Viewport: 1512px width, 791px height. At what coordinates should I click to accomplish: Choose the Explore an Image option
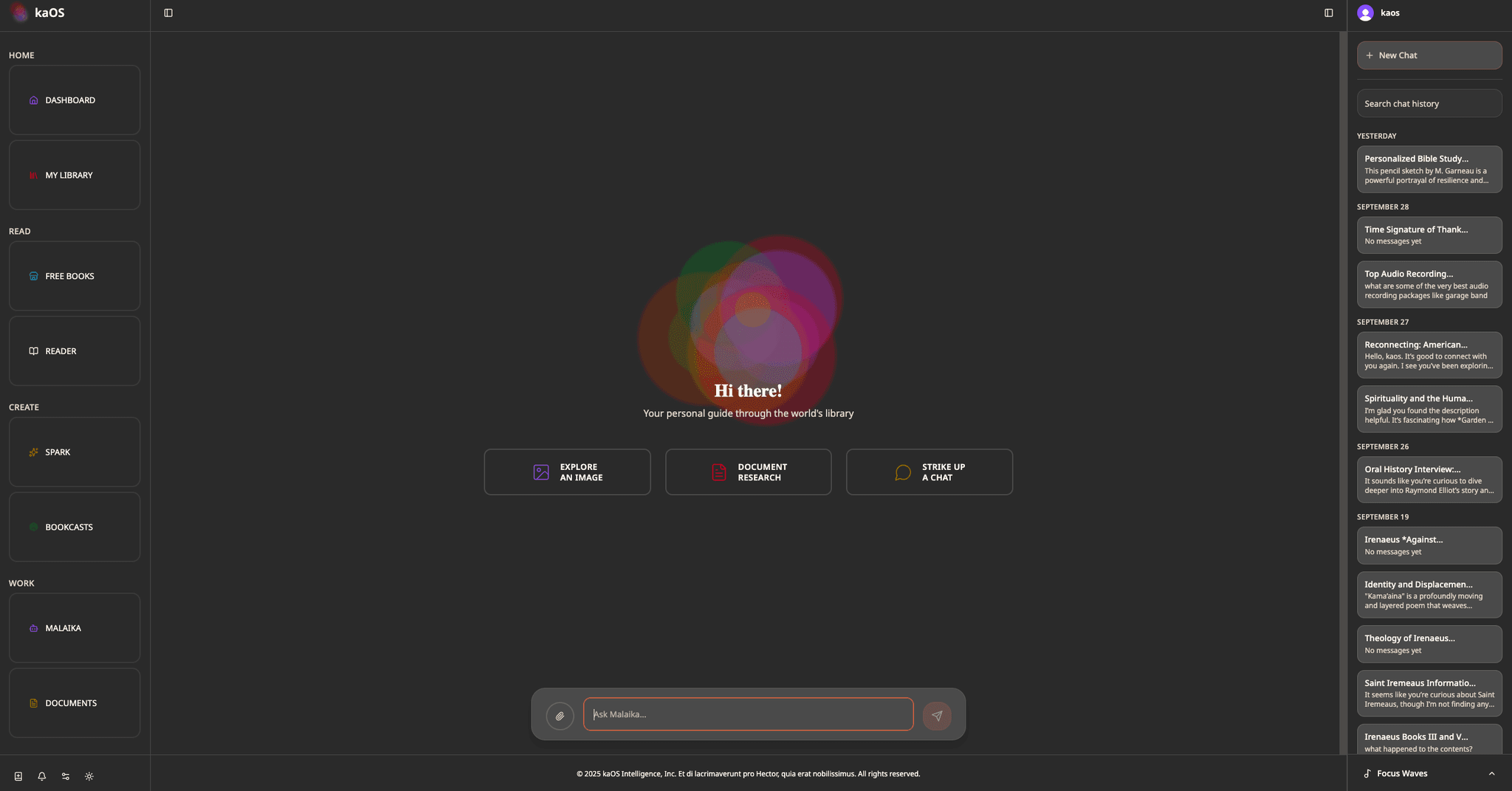(567, 472)
